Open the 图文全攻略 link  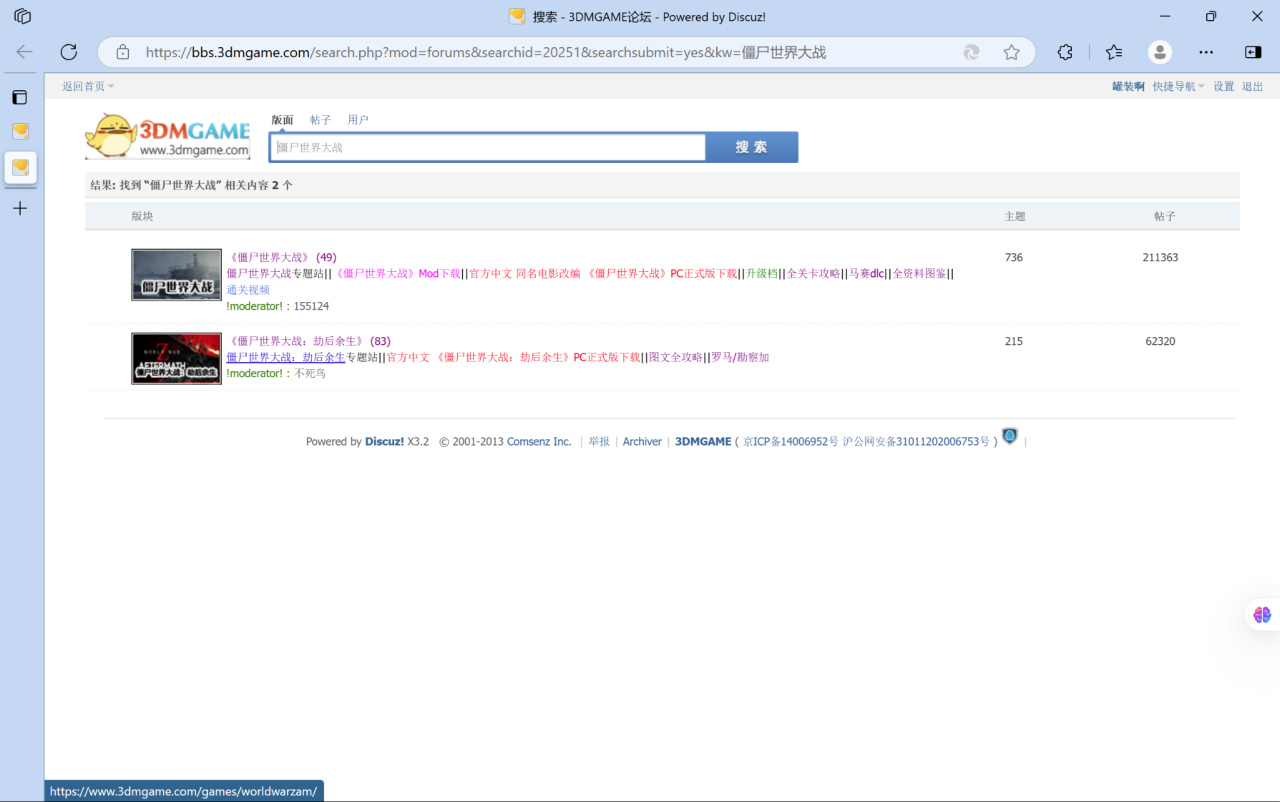click(676, 358)
